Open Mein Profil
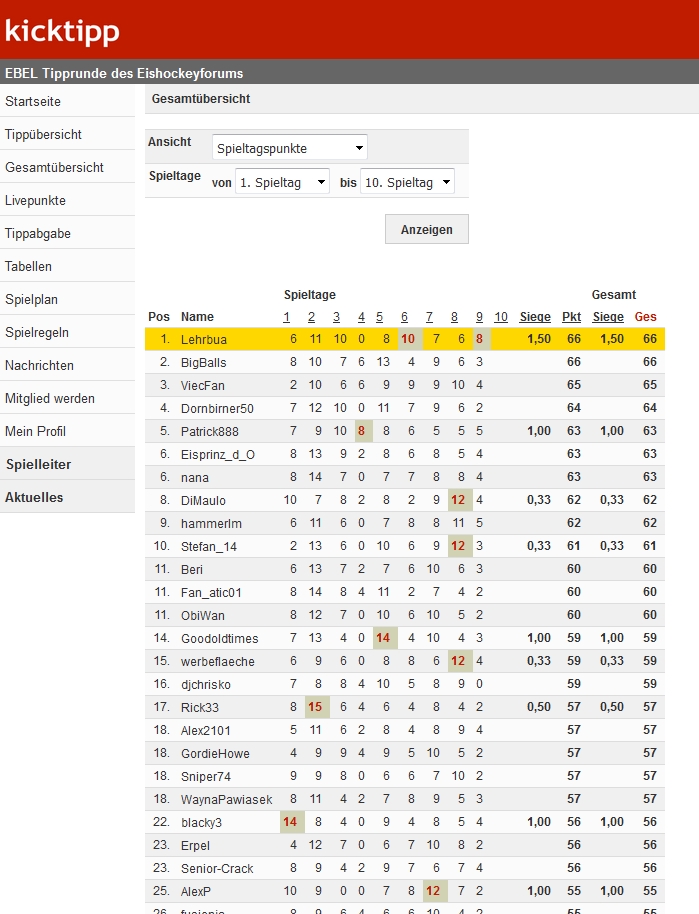Image resolution: width=699 pixels, height=914 pixels. click(x=33, y=431)
